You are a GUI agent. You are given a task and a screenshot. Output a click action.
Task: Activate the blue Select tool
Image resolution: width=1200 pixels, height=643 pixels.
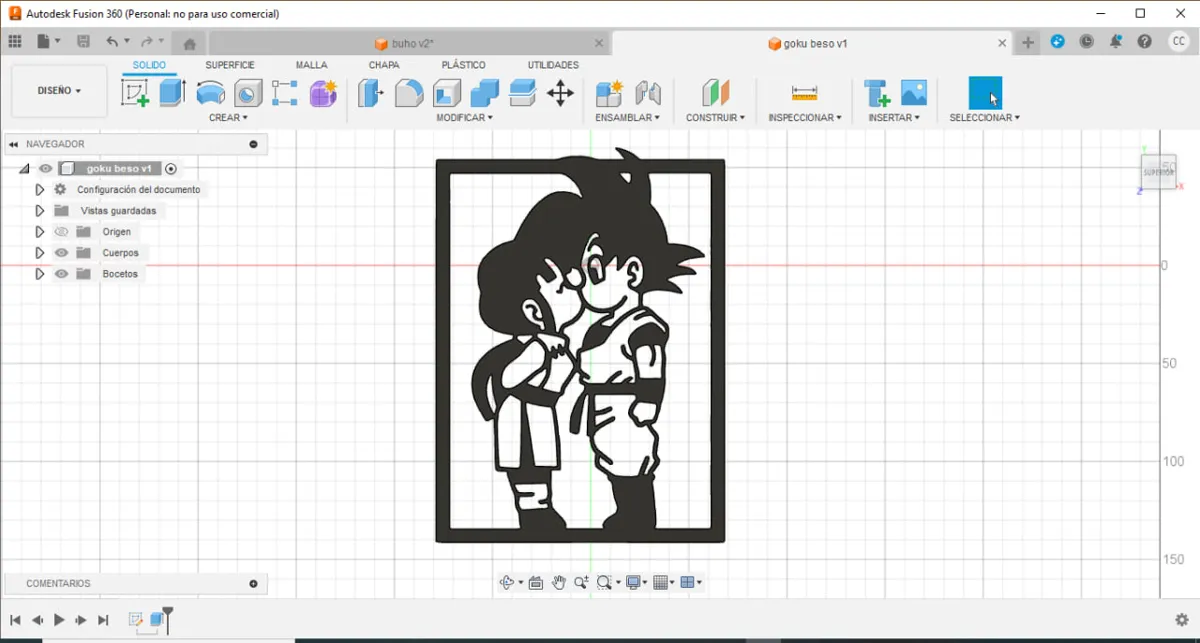(985, 93)
